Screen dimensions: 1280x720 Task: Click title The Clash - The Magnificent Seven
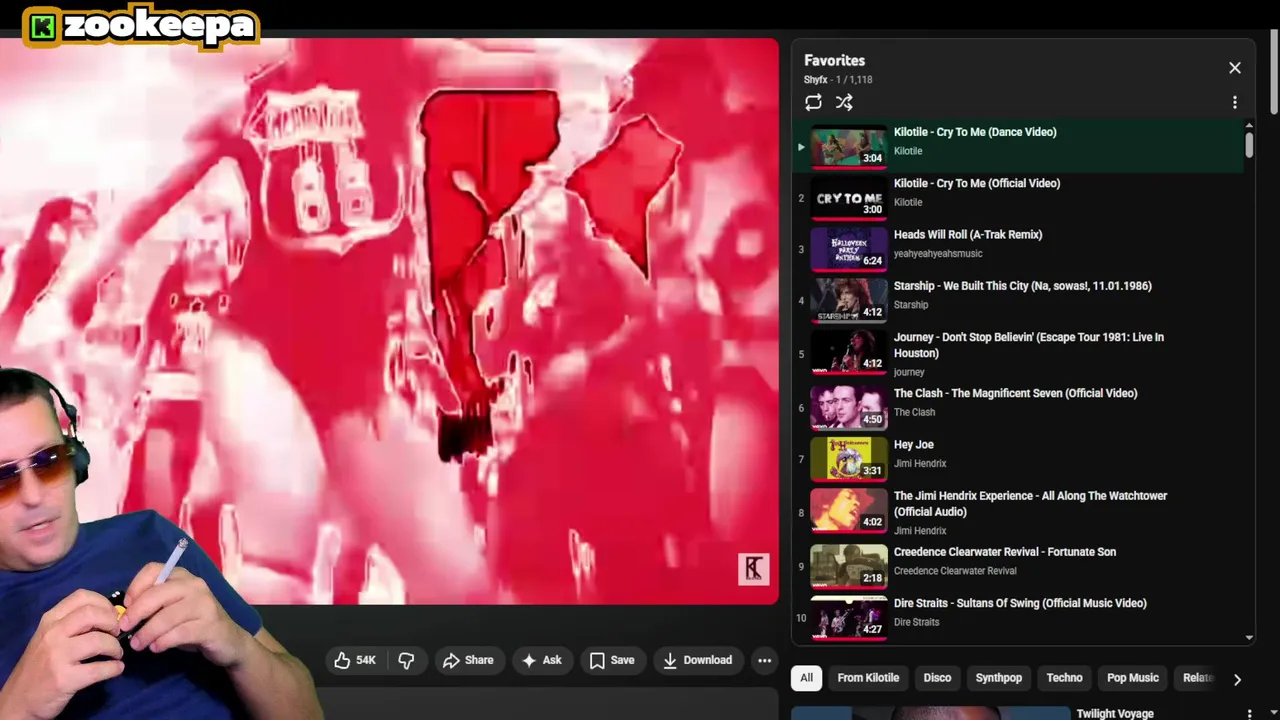(1015, 393)
